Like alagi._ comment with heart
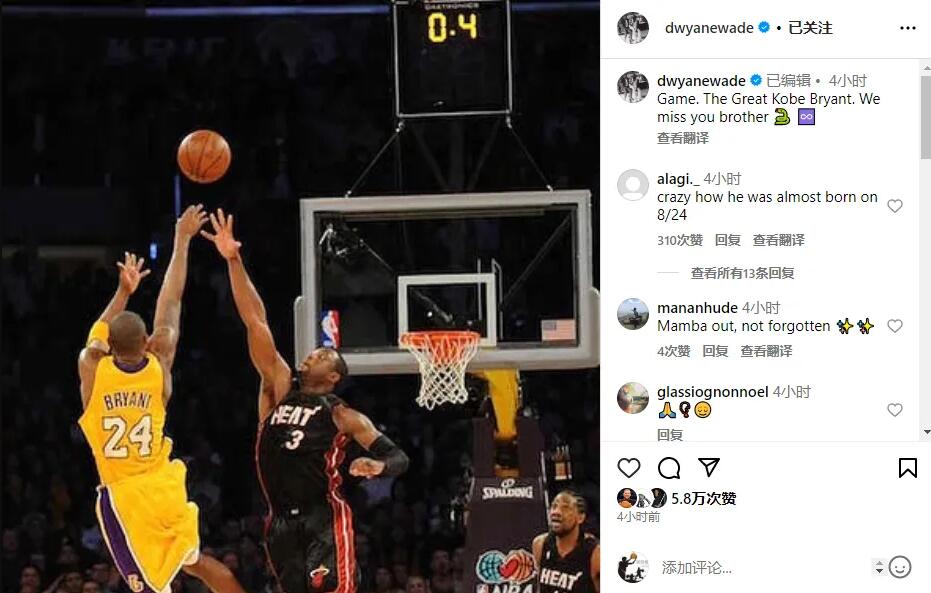Image resolution: width=931 pixels, height=593 pixels. click(x=895, y=206)
